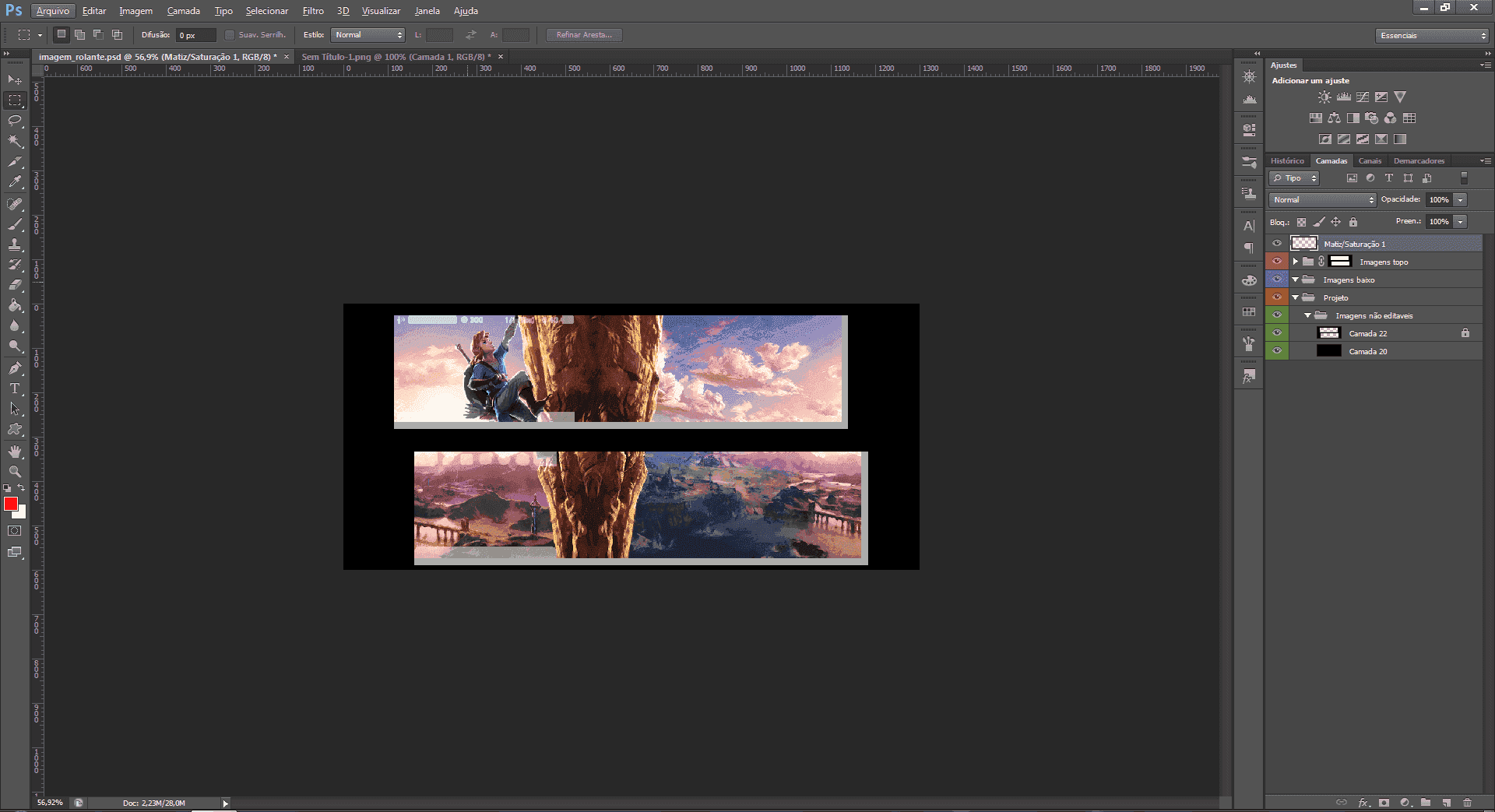Open the Visualizar menu
The height and width of the screenshot is (812, 1495).
click(x=381, y=11)
